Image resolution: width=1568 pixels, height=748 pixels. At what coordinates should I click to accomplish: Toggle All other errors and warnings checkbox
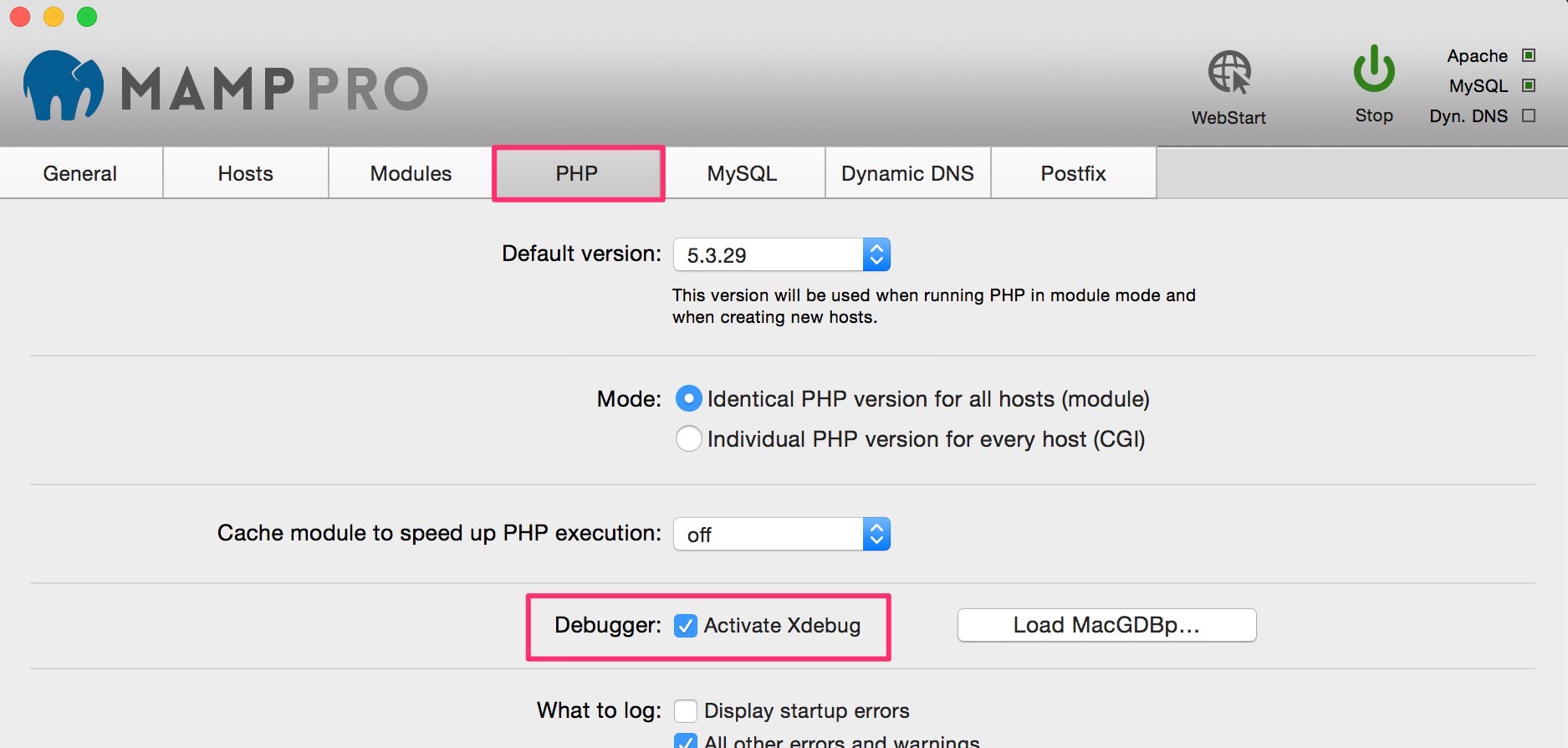686,741
